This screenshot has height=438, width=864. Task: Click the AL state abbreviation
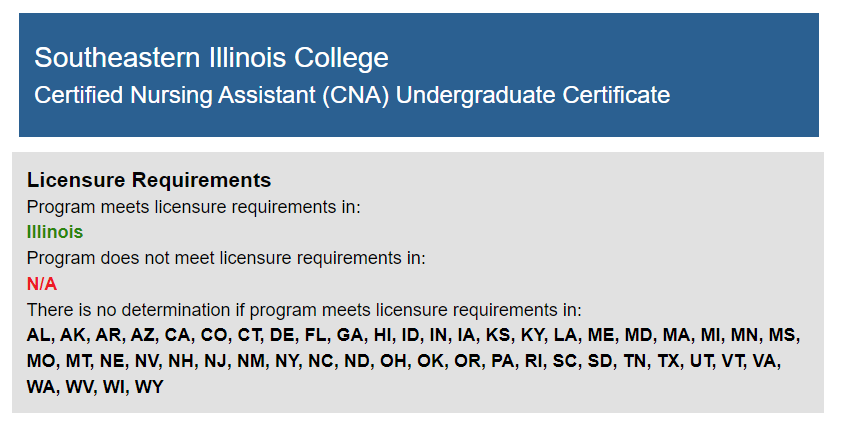[39, 335]
